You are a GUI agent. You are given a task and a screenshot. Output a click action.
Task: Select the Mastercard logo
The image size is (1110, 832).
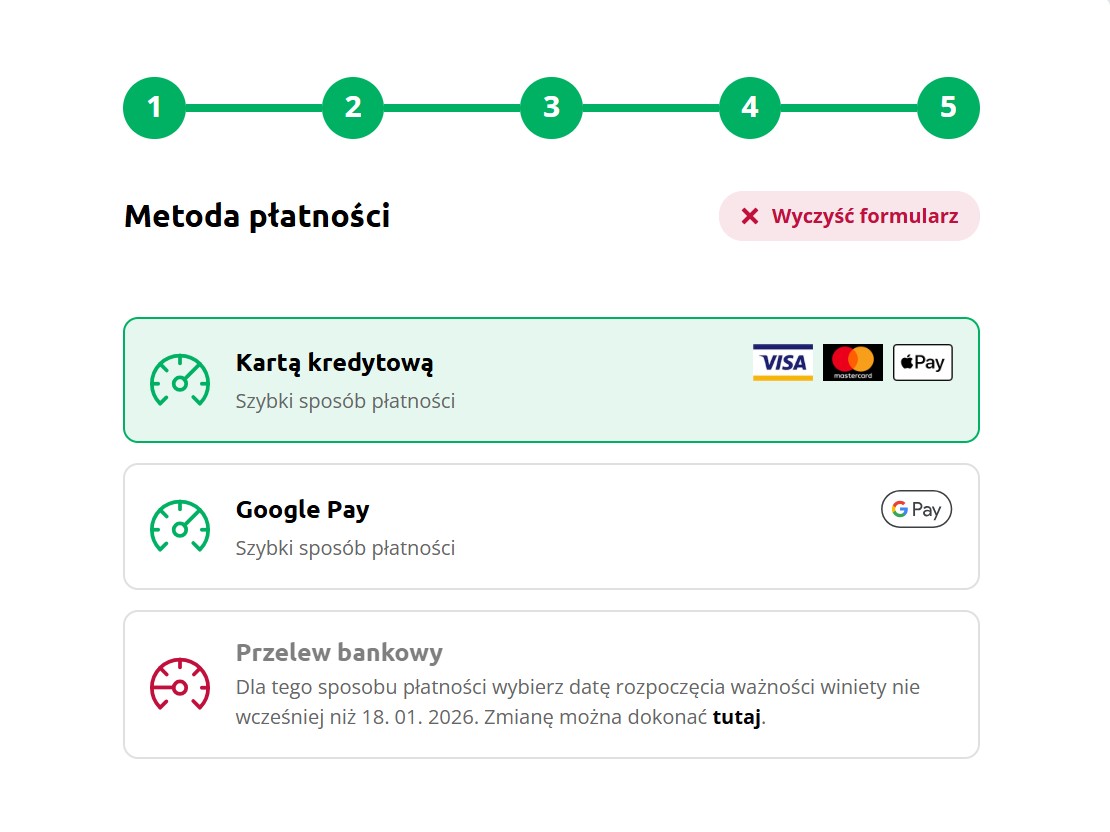pyautogui.click(x=852, y=362)
